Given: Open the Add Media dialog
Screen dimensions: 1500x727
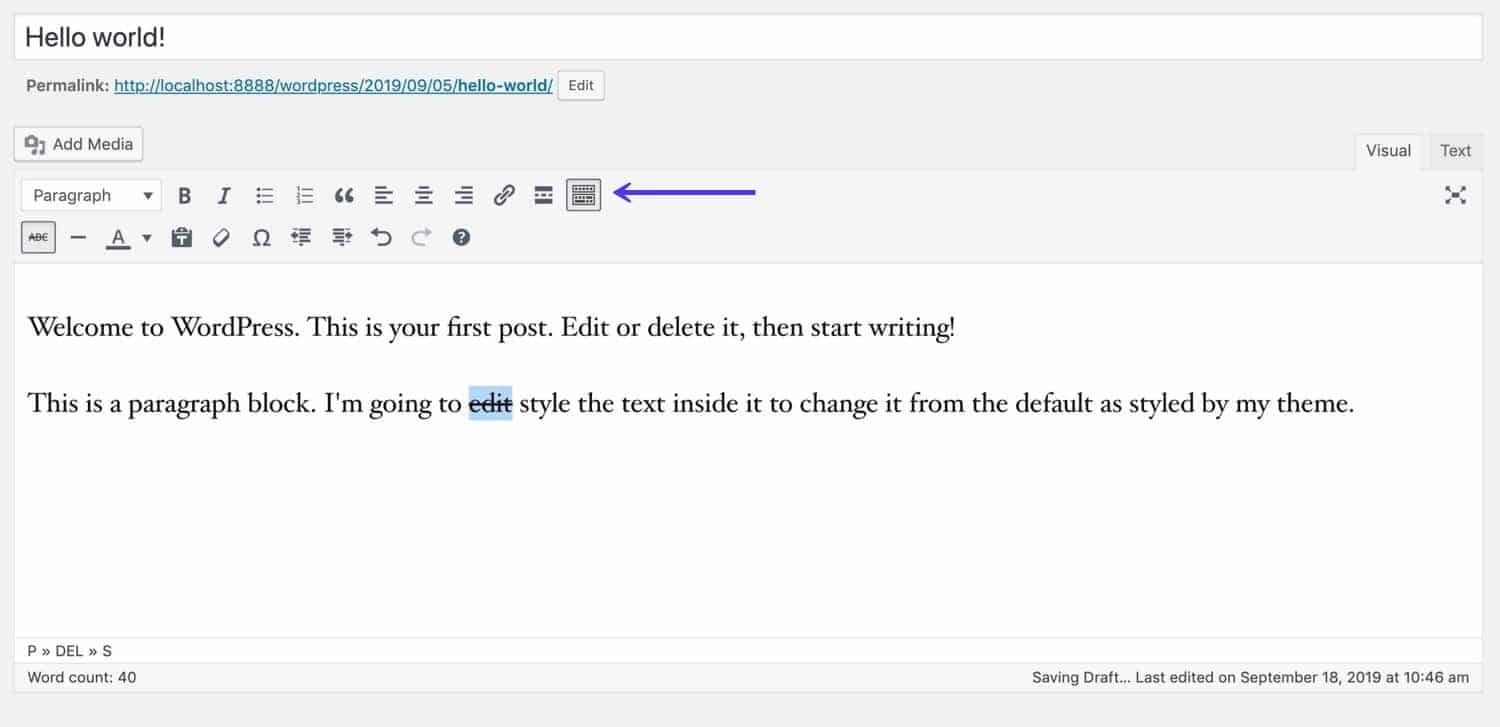Looking at the screenshot, I should [x=78, y=143].
